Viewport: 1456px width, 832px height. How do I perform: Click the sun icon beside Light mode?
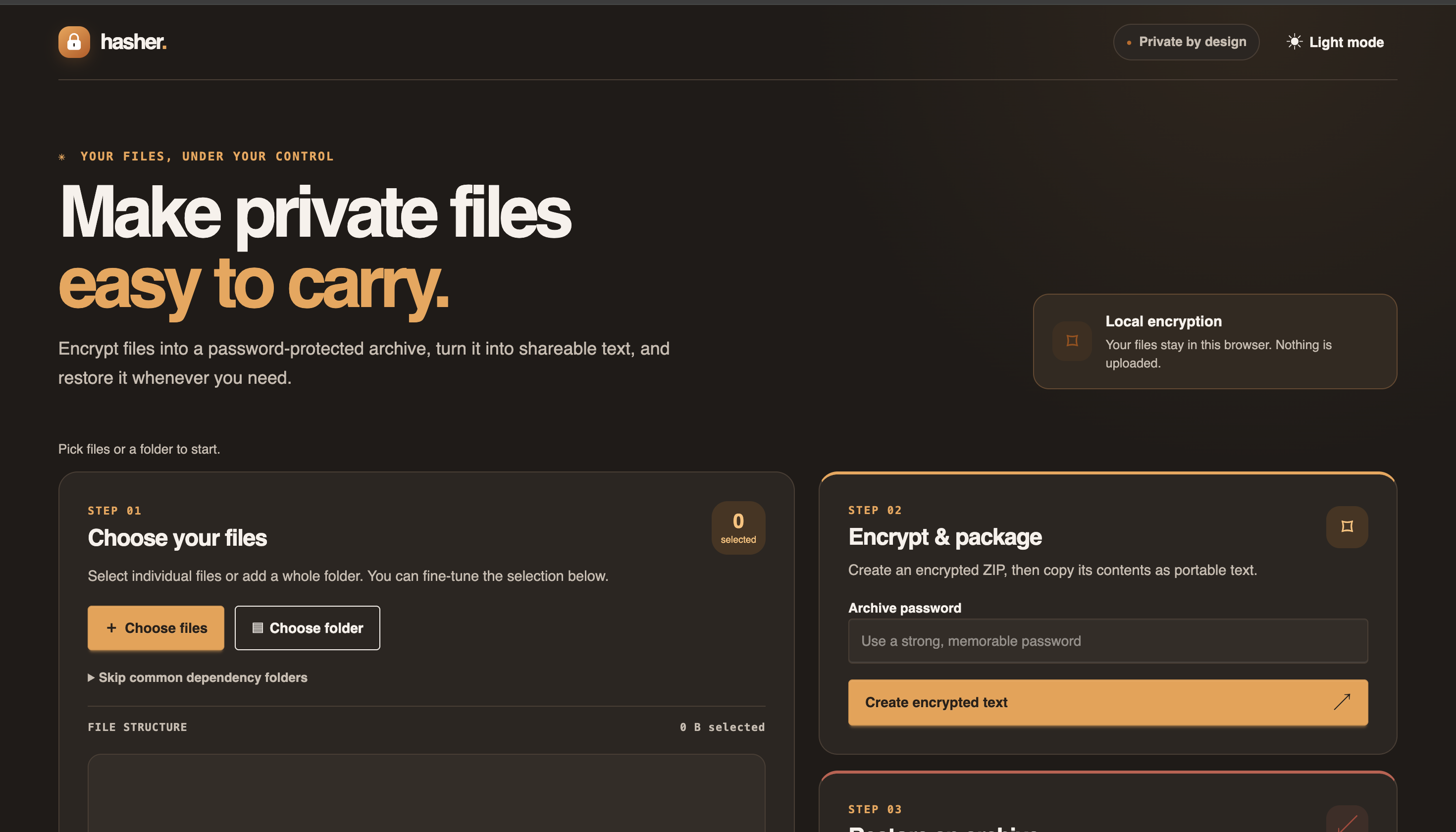pyautogui.click(x=1294, y=42)
